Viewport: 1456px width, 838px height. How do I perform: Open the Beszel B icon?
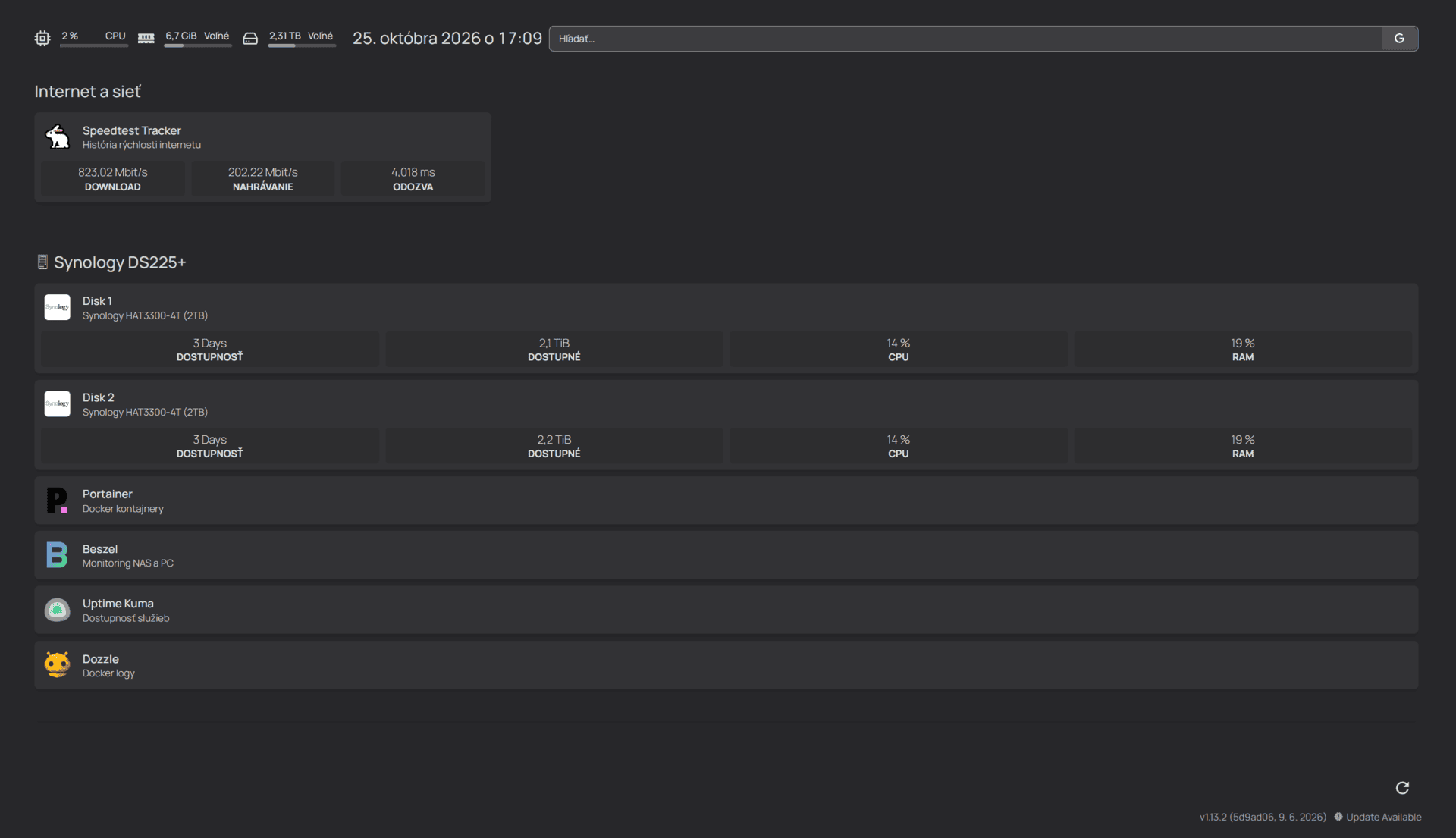[x=58, y=555]
